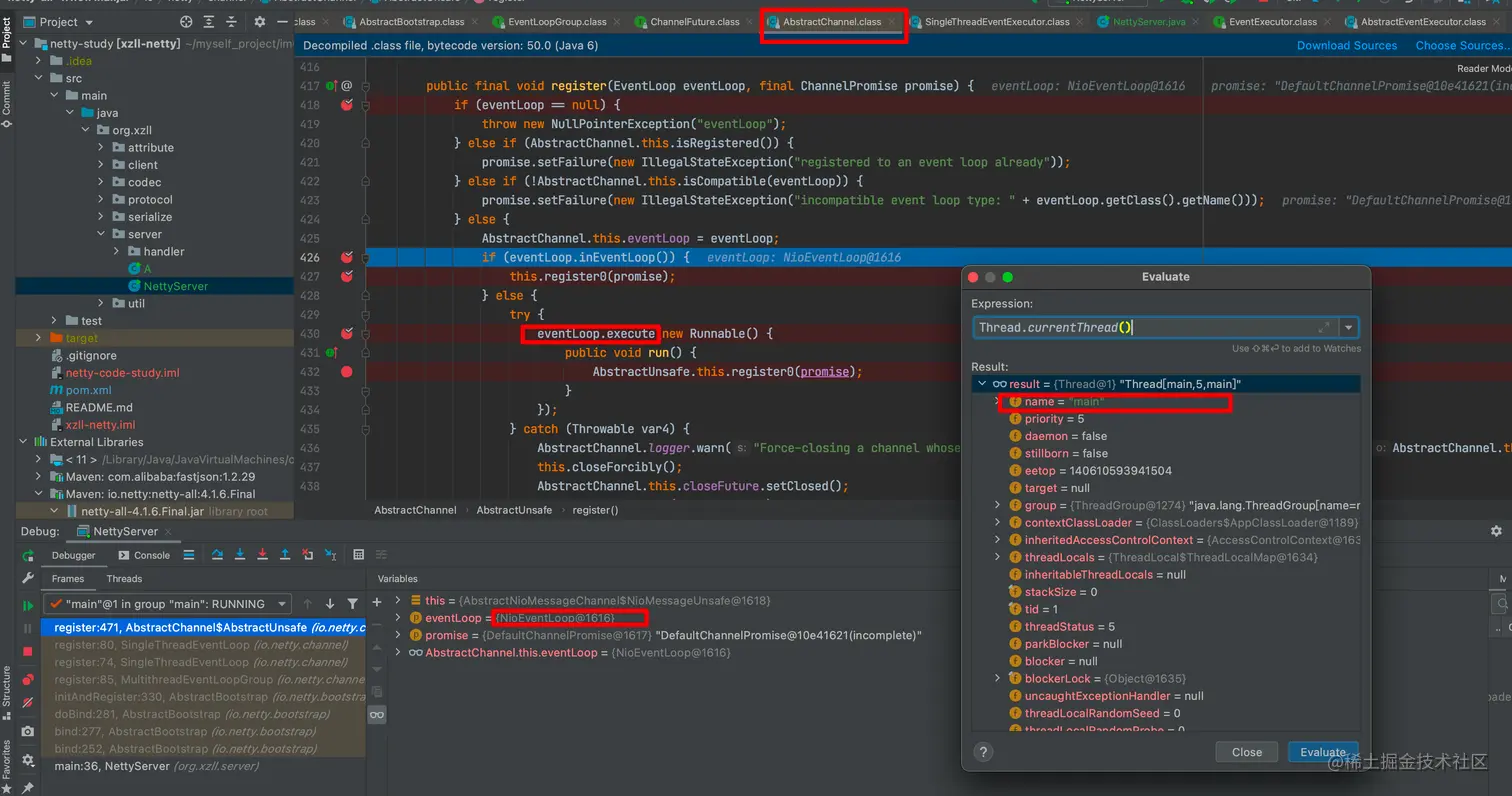Click the Show Execution Point icon
The image size is (1512, 796).
[x=189, y=555]
